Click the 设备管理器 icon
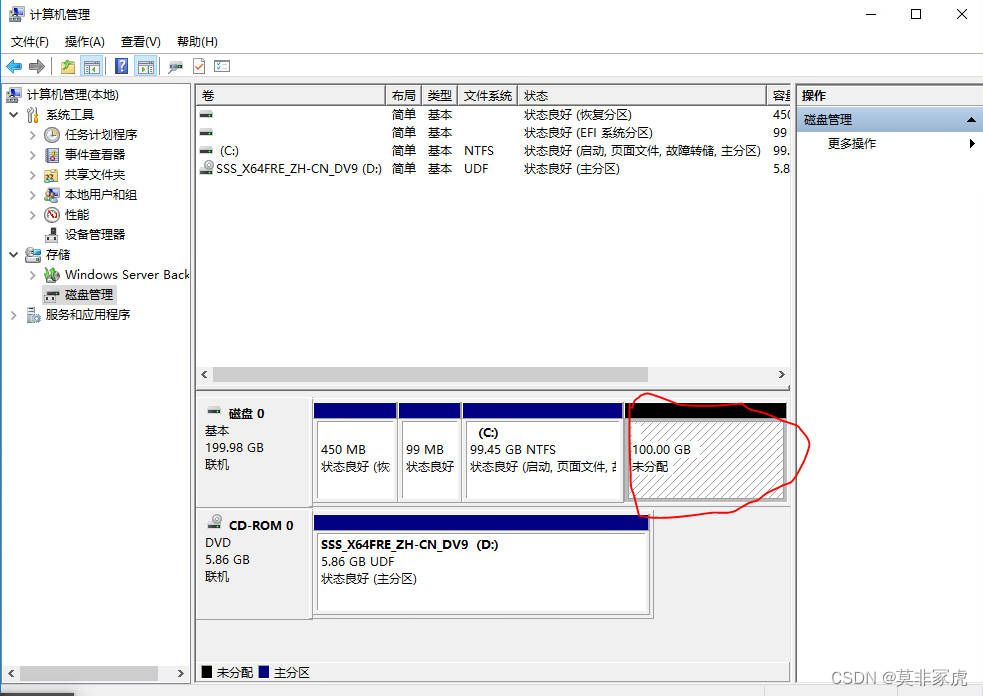Screen dimensions: 983x696 [52, 235]
